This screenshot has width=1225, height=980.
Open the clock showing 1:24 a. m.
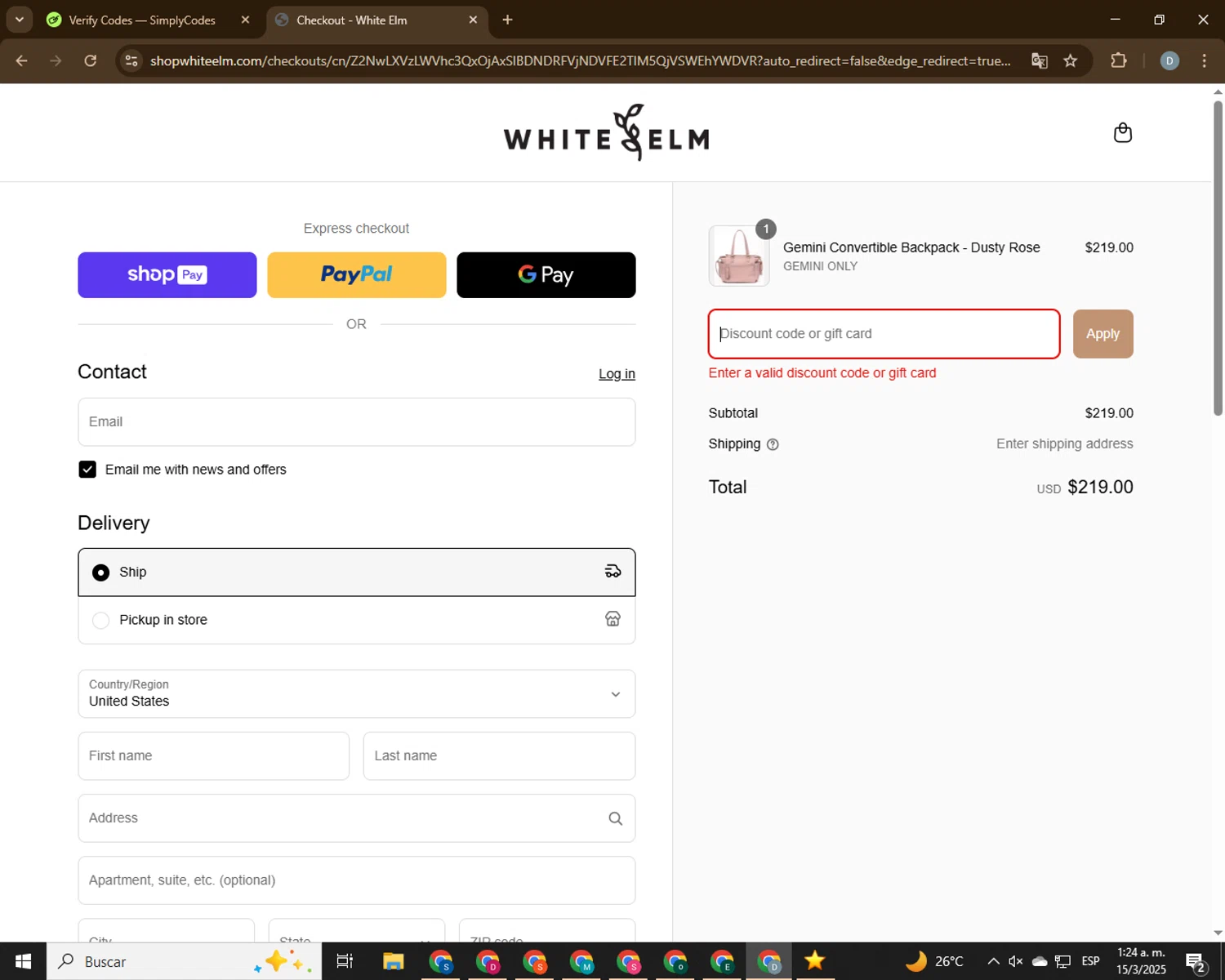(x=1141, y=961)
